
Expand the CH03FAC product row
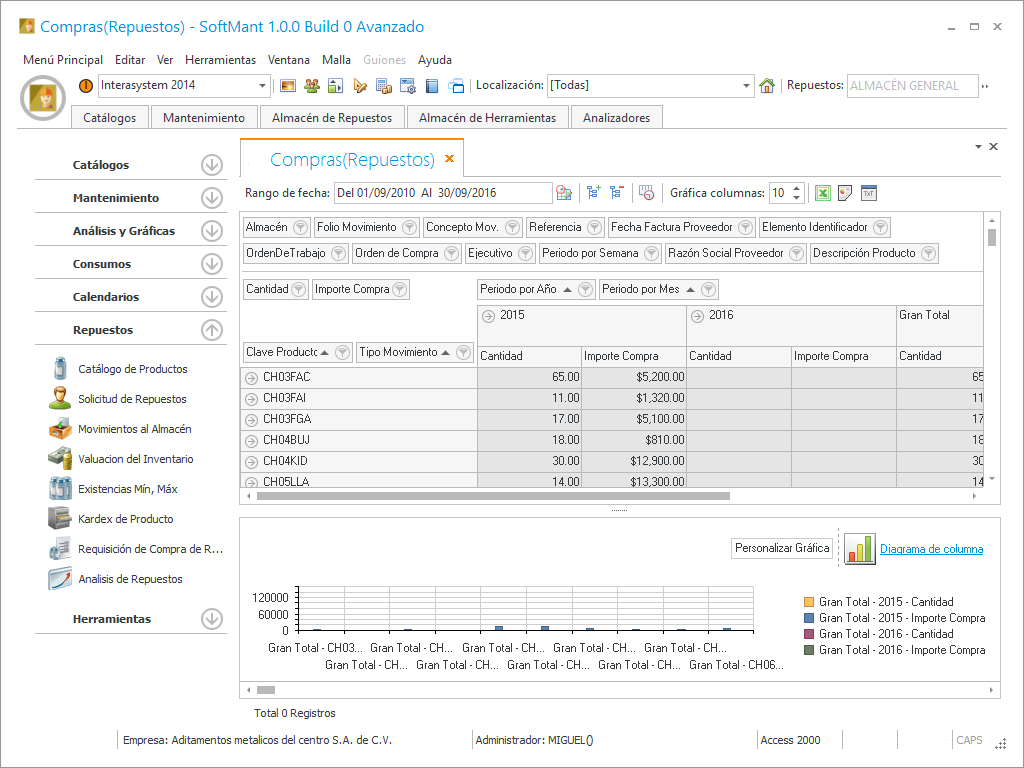pos(251,378)
